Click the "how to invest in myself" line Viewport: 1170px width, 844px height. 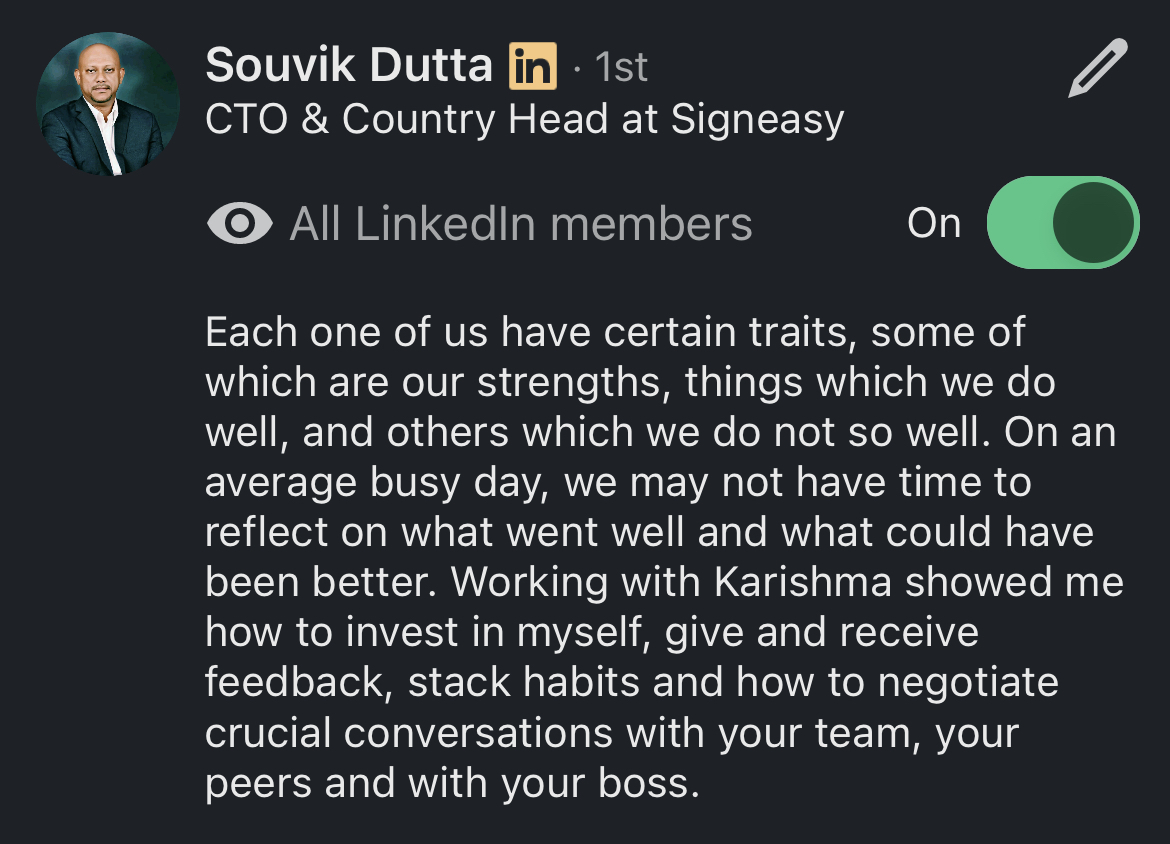point(592,632)
